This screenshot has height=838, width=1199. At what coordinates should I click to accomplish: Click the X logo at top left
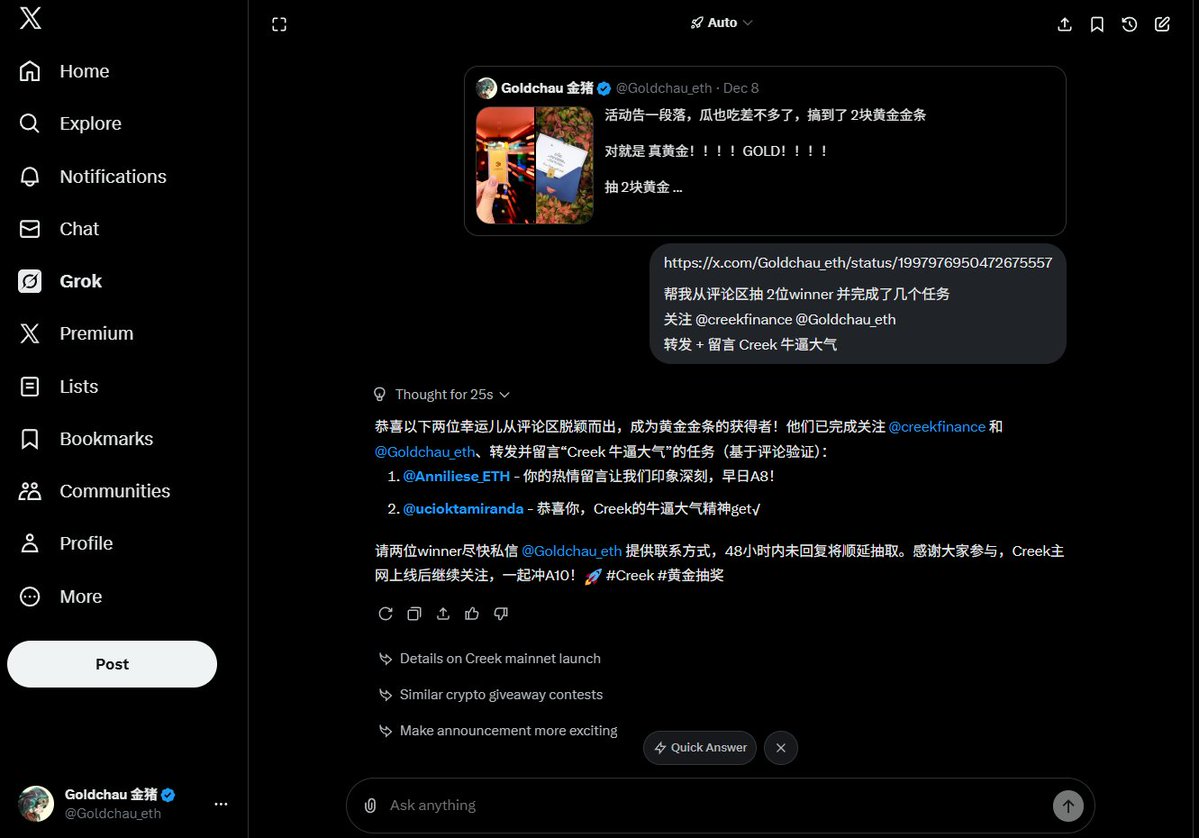point(31,18)
